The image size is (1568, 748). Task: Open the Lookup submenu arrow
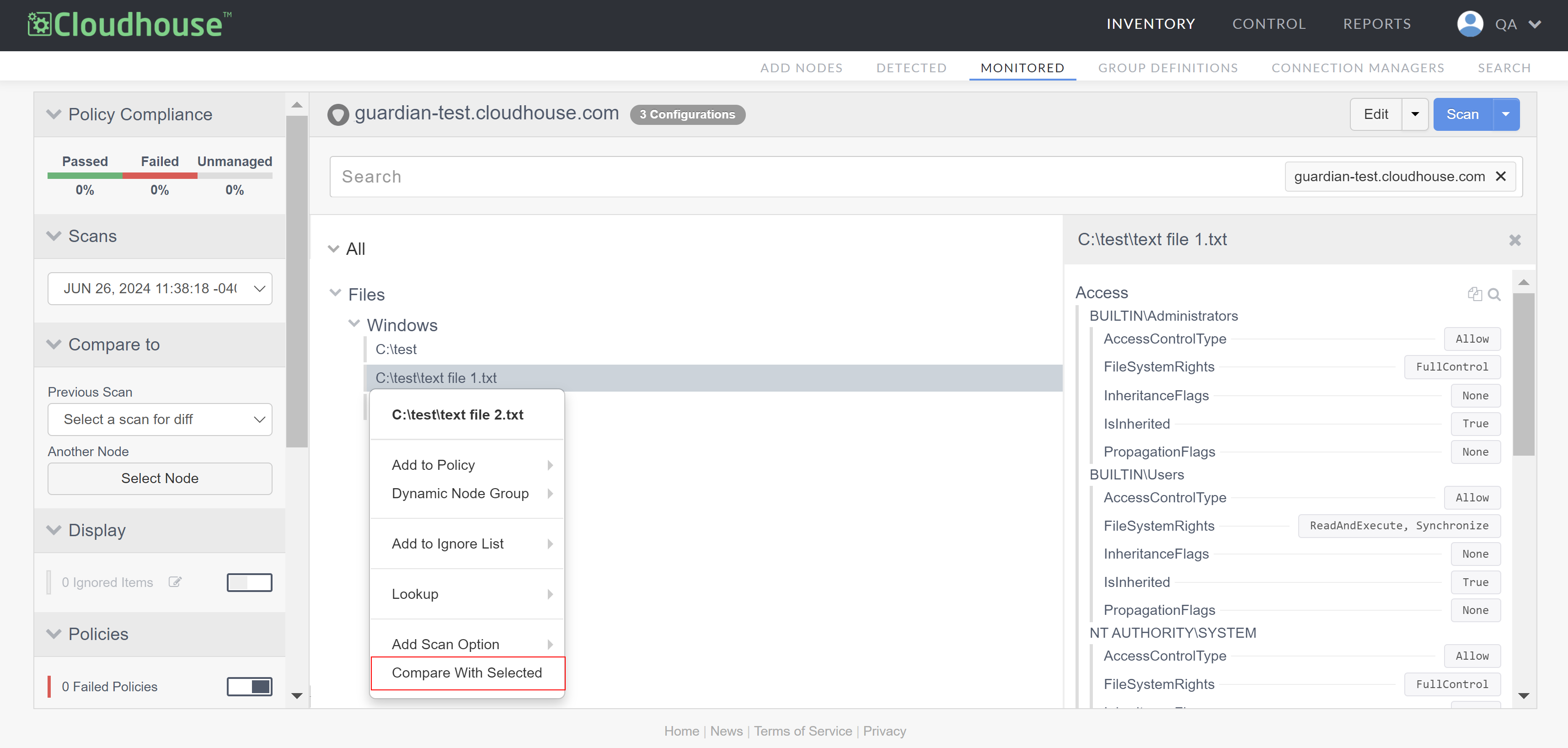tap(550, 594)
